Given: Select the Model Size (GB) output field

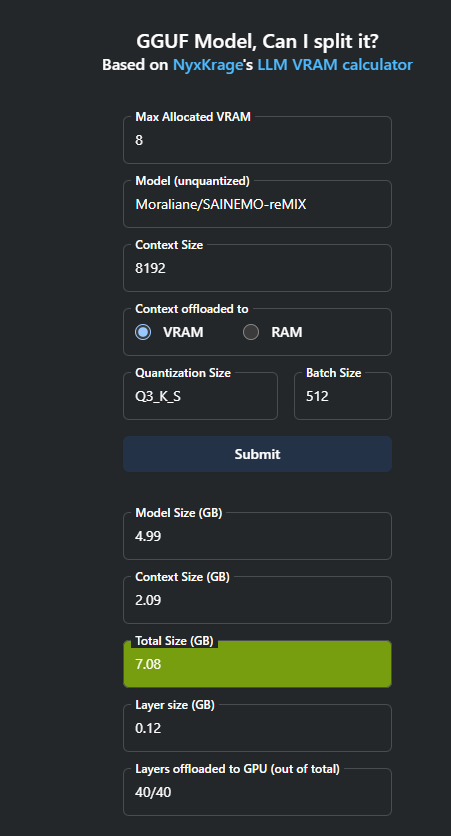Looking at the screenshot, I should tap(257, 536).
